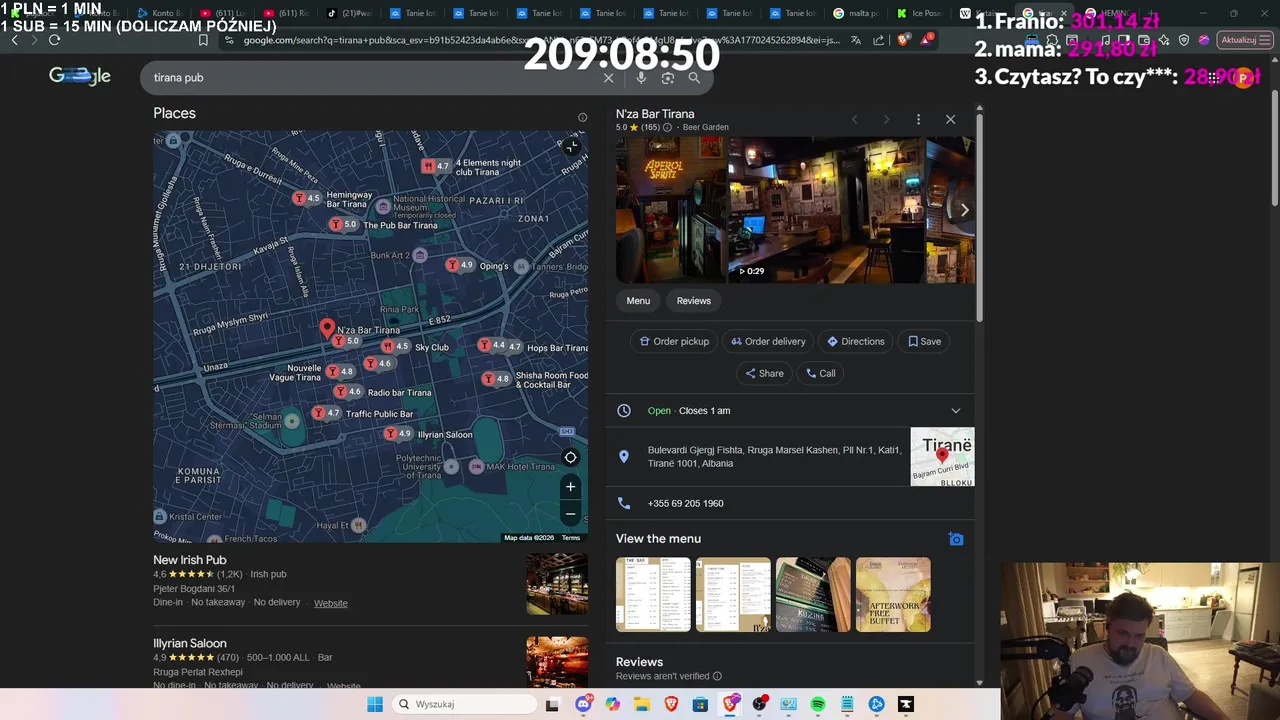Switch to the Konto browser tab
The image size is (1280, 720).
(x=160, y=14)
